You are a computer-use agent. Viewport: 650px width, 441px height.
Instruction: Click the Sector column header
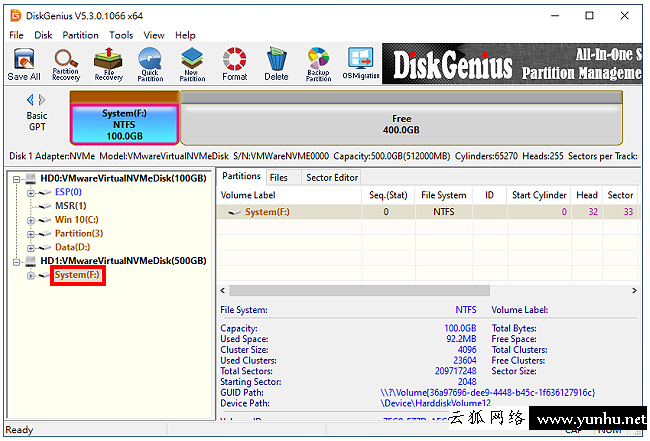[620, 195]
